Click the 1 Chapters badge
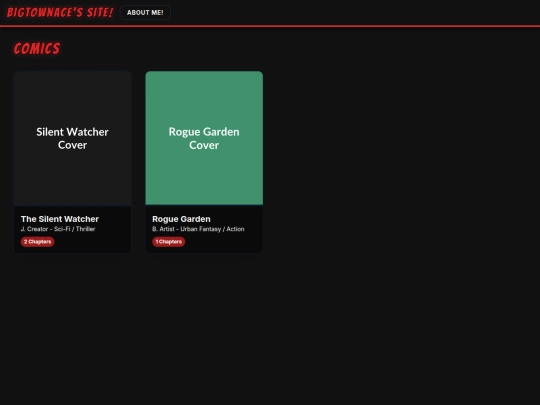The image size is (540, 405). pos(168,242)
